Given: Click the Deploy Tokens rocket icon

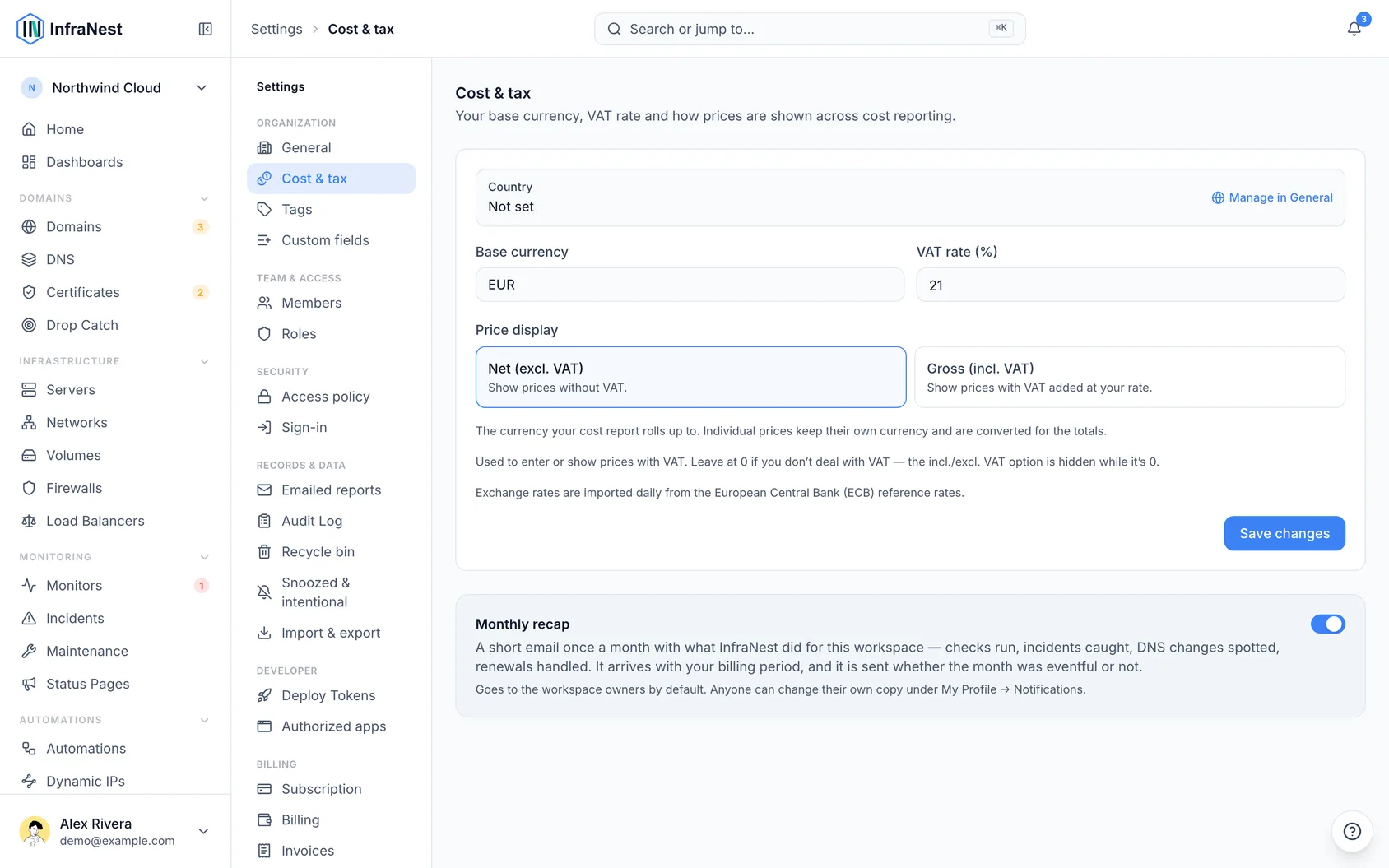Looking at the screenshot, I should [264, 695].
